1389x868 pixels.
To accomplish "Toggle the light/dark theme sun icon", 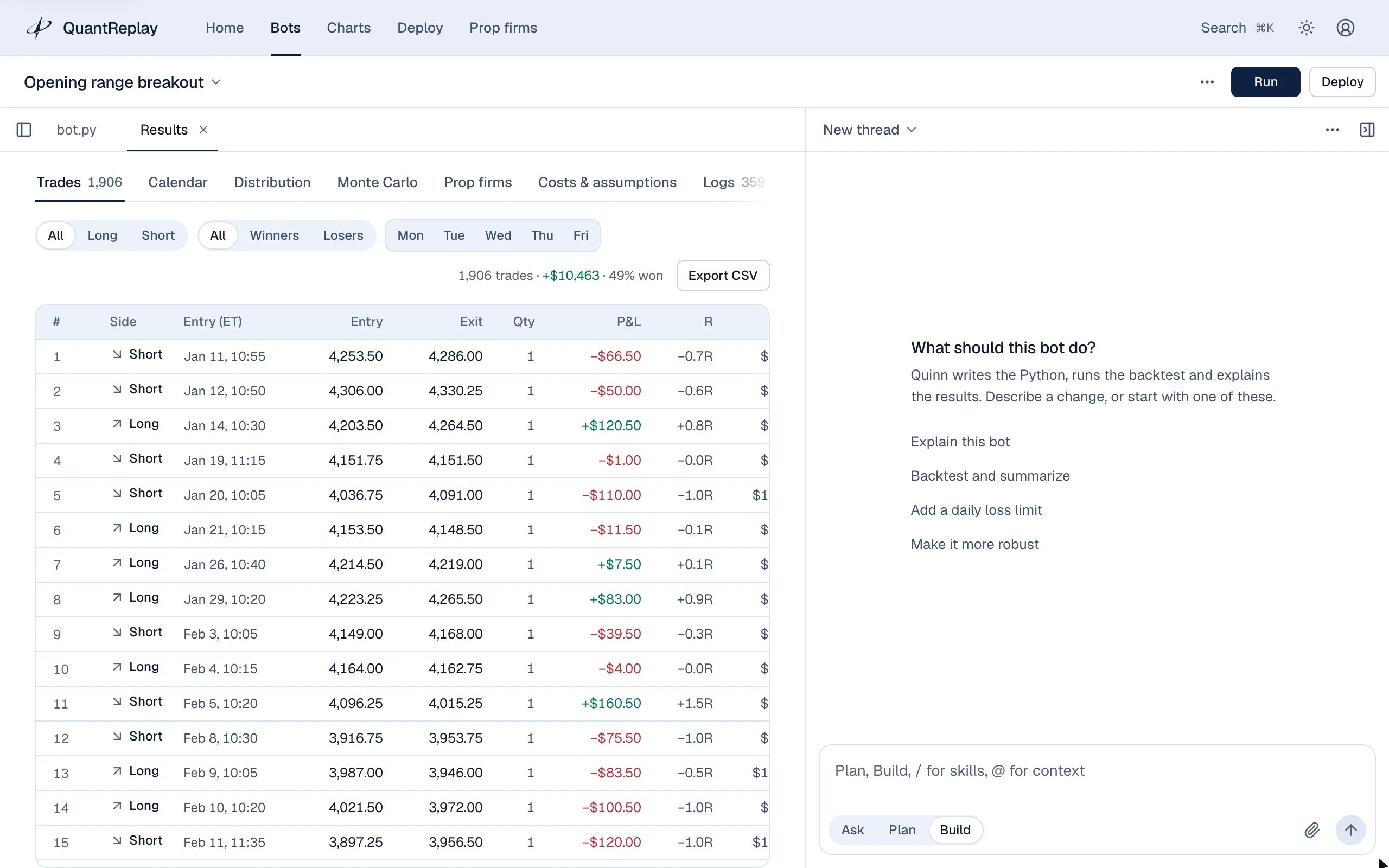I will click(x=1307, y=28).
